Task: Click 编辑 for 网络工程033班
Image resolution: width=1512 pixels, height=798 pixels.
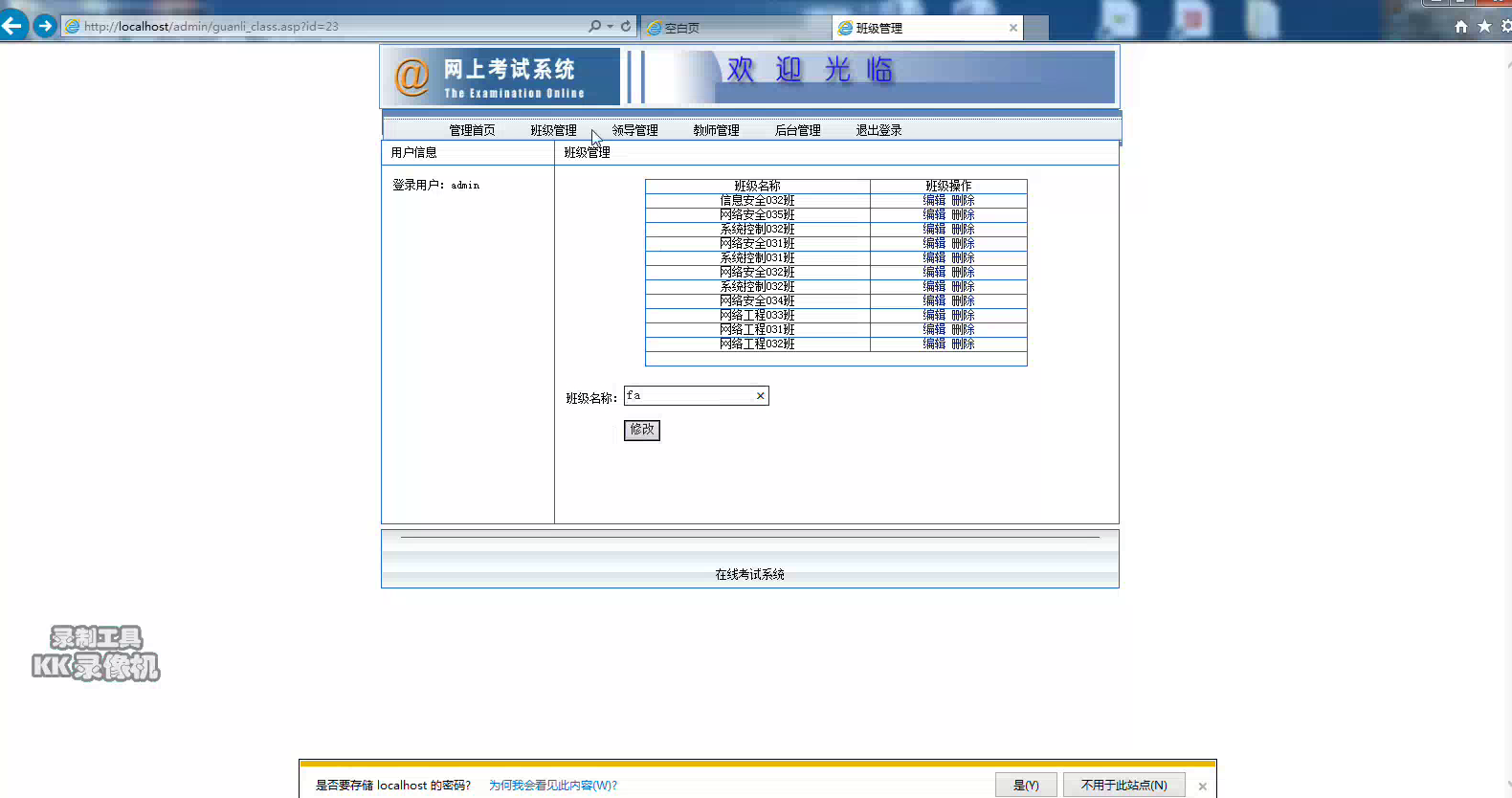Action: [934, 315]
